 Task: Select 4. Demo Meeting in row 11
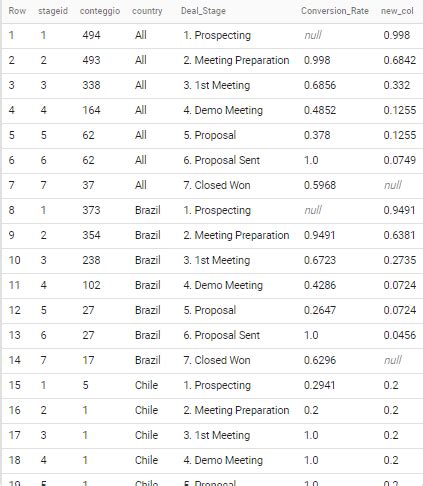tap(223, 285)
